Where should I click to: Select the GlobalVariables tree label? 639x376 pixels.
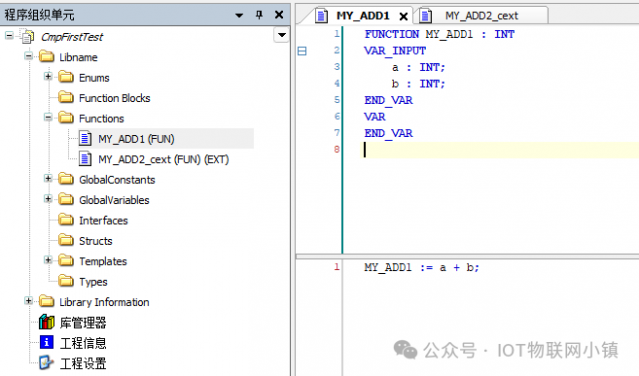point(114,200)
